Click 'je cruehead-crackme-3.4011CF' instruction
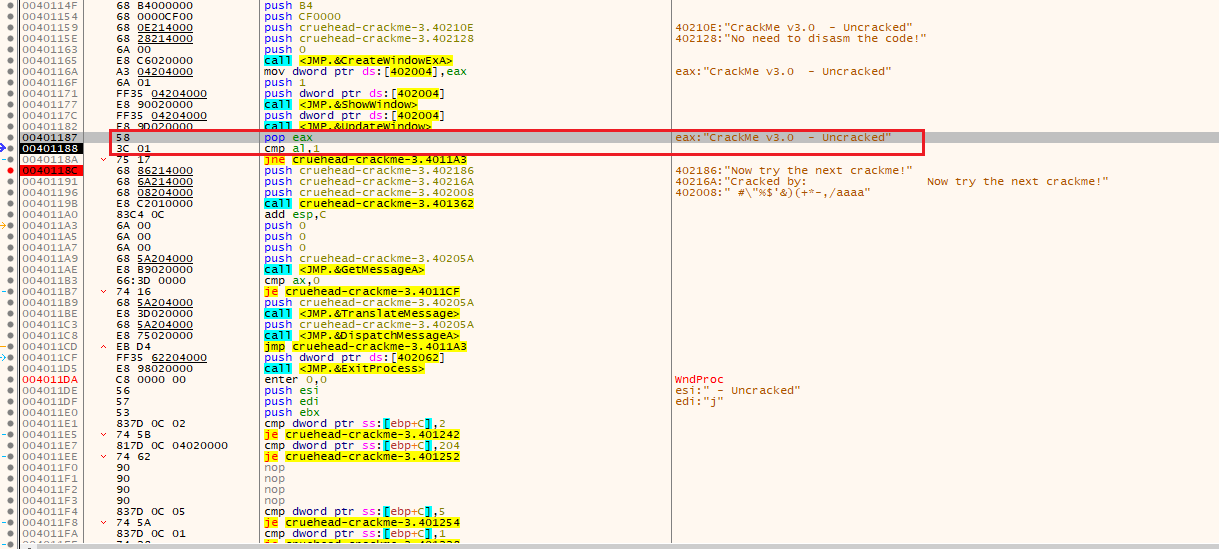1219x549 pixels. (x=362, y=291)
